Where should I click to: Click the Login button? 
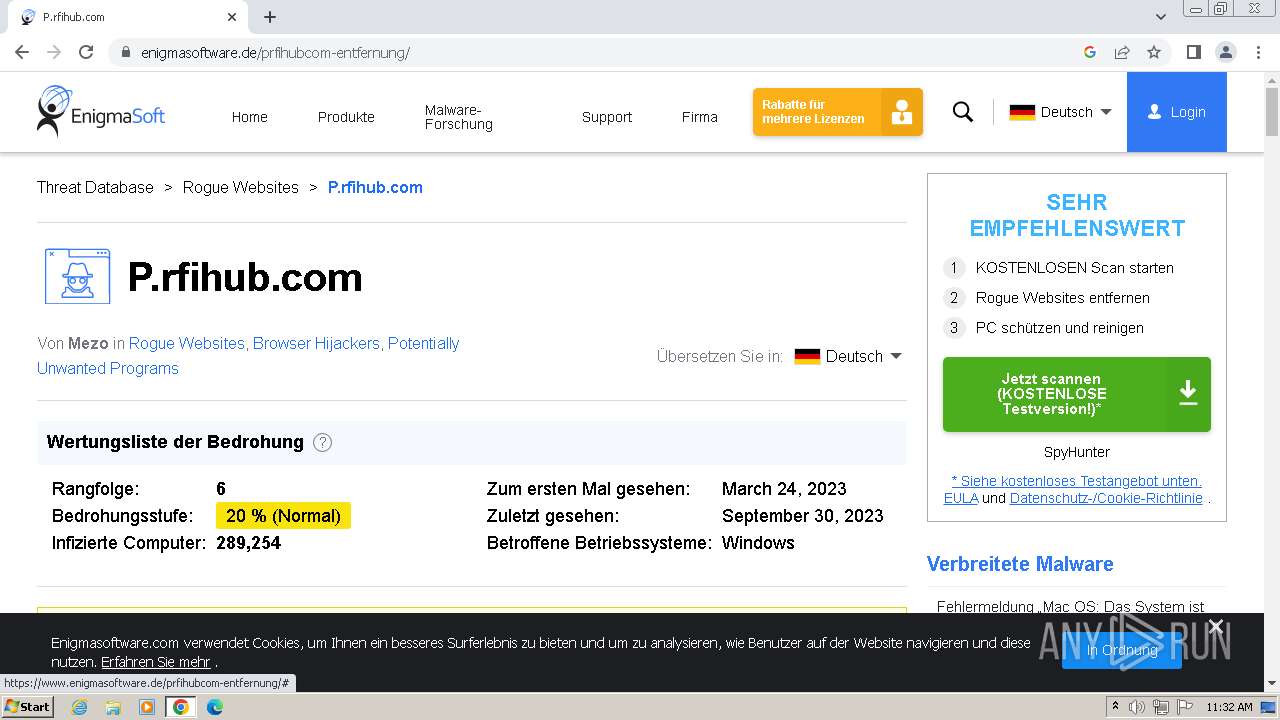click(1177, 112)
